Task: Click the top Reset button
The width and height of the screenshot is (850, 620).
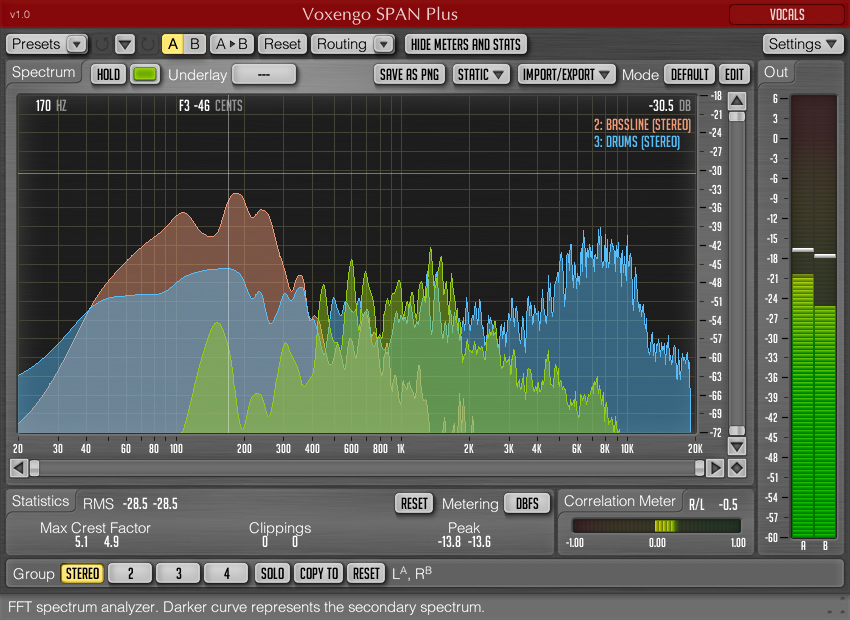Action: pos(282,44)
